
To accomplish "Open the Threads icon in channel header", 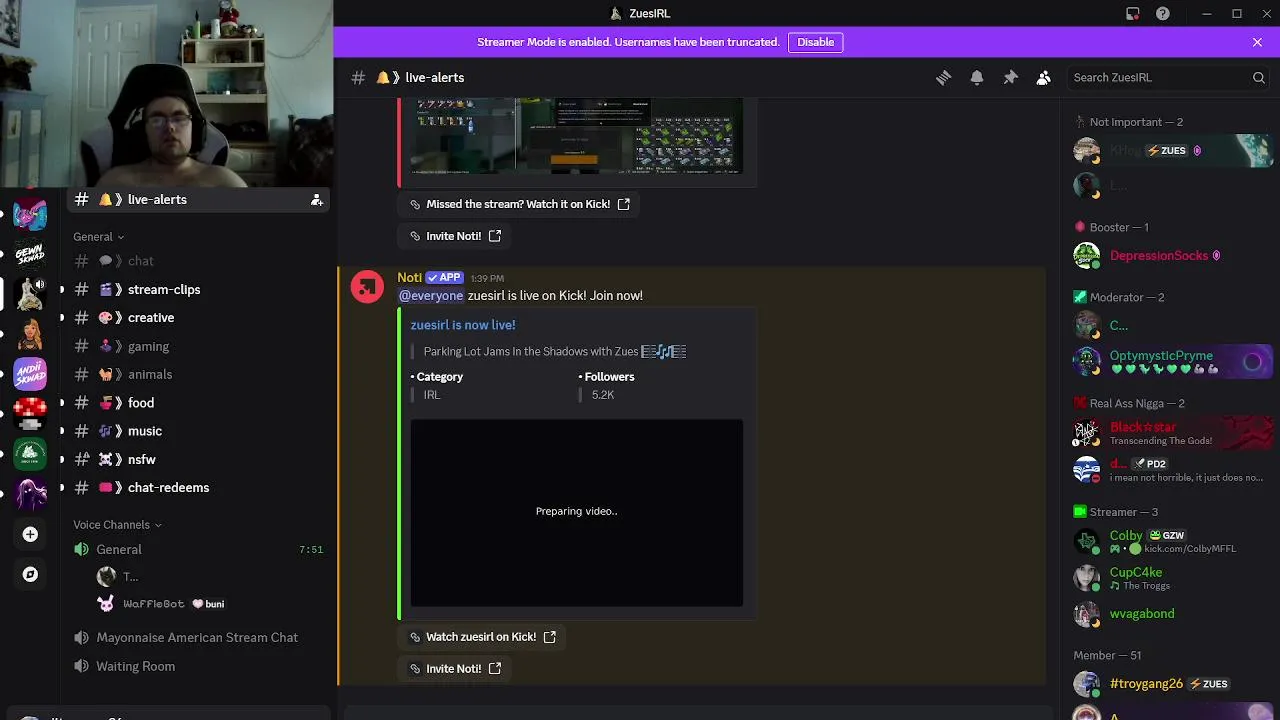I will click(x=943, y=78).
